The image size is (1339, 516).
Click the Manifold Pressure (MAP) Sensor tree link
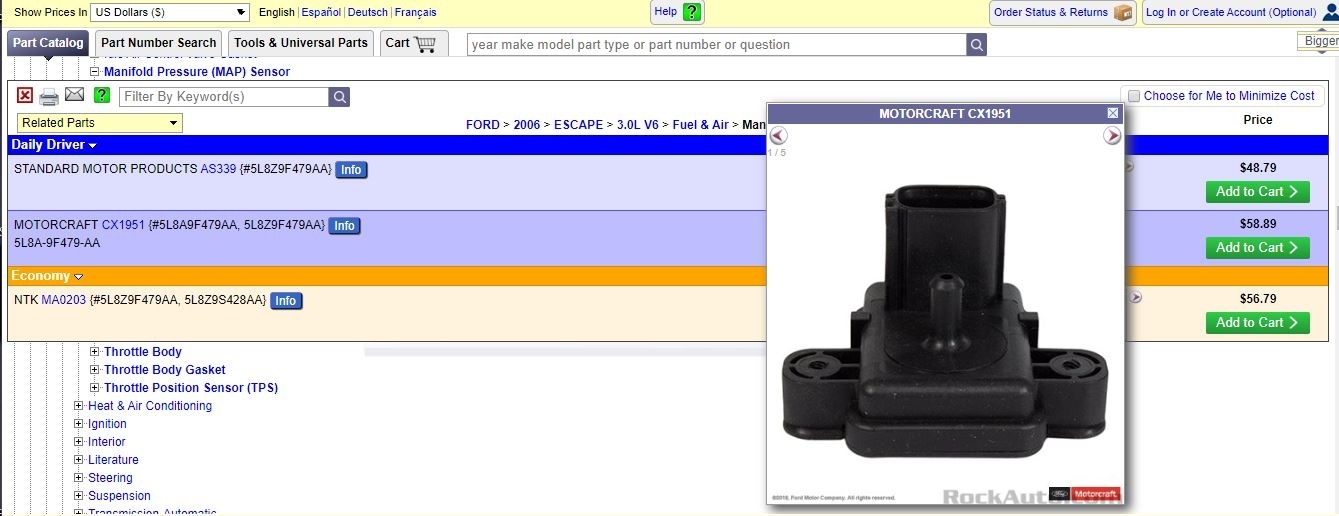coord(197,72)
